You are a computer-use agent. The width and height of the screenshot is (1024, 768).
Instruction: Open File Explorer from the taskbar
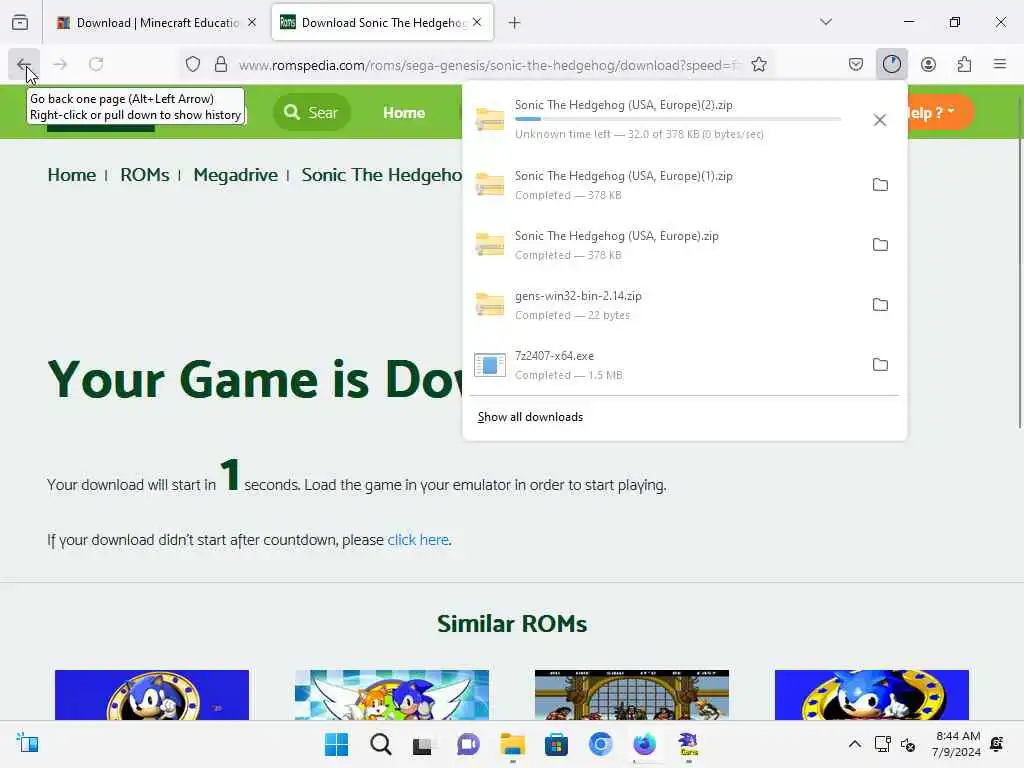[x=513, y=744]
